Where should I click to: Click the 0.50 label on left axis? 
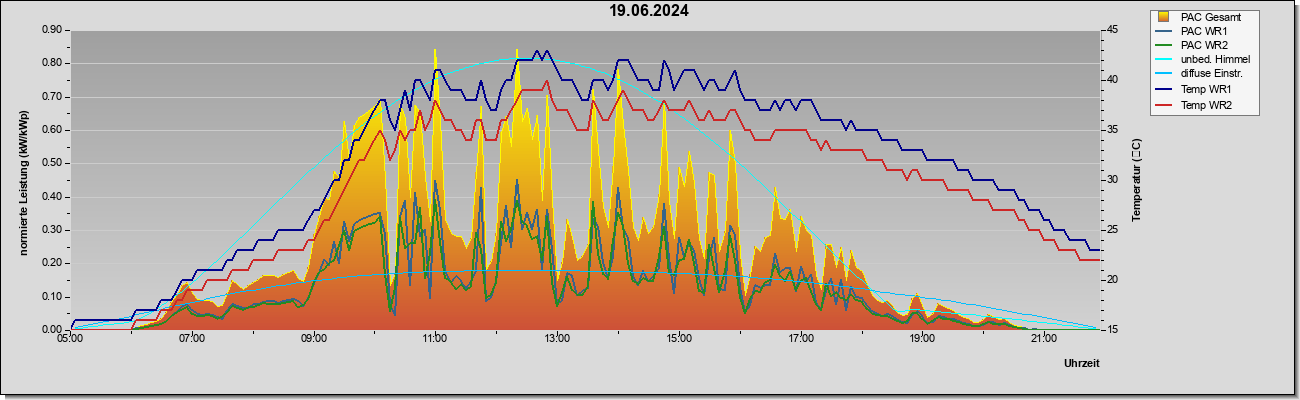pos(53,163)
